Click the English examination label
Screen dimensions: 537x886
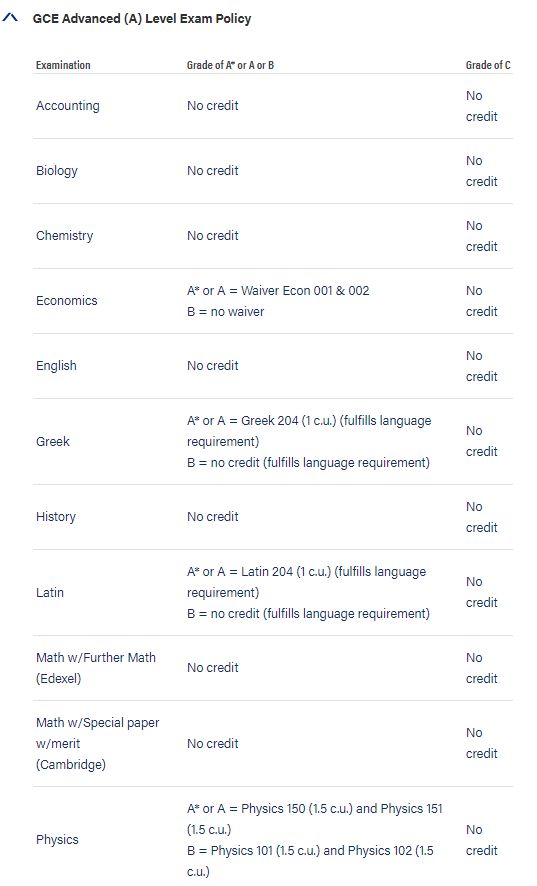(x=56, y=366)
